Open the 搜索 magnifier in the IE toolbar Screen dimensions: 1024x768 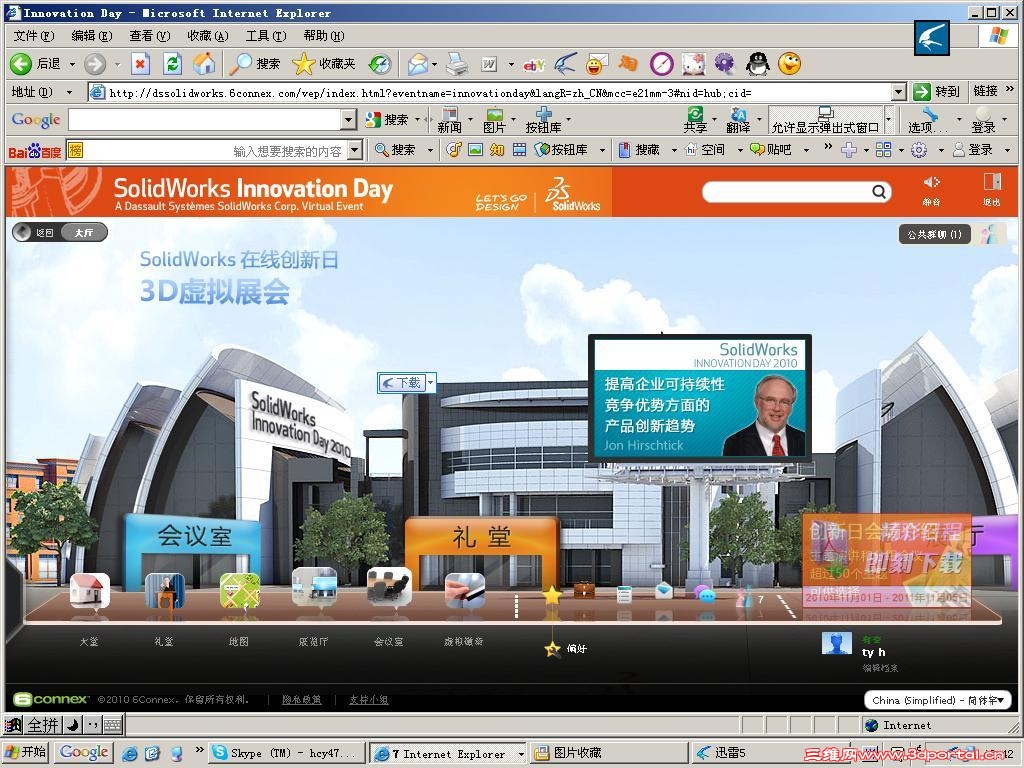point(255,63)
